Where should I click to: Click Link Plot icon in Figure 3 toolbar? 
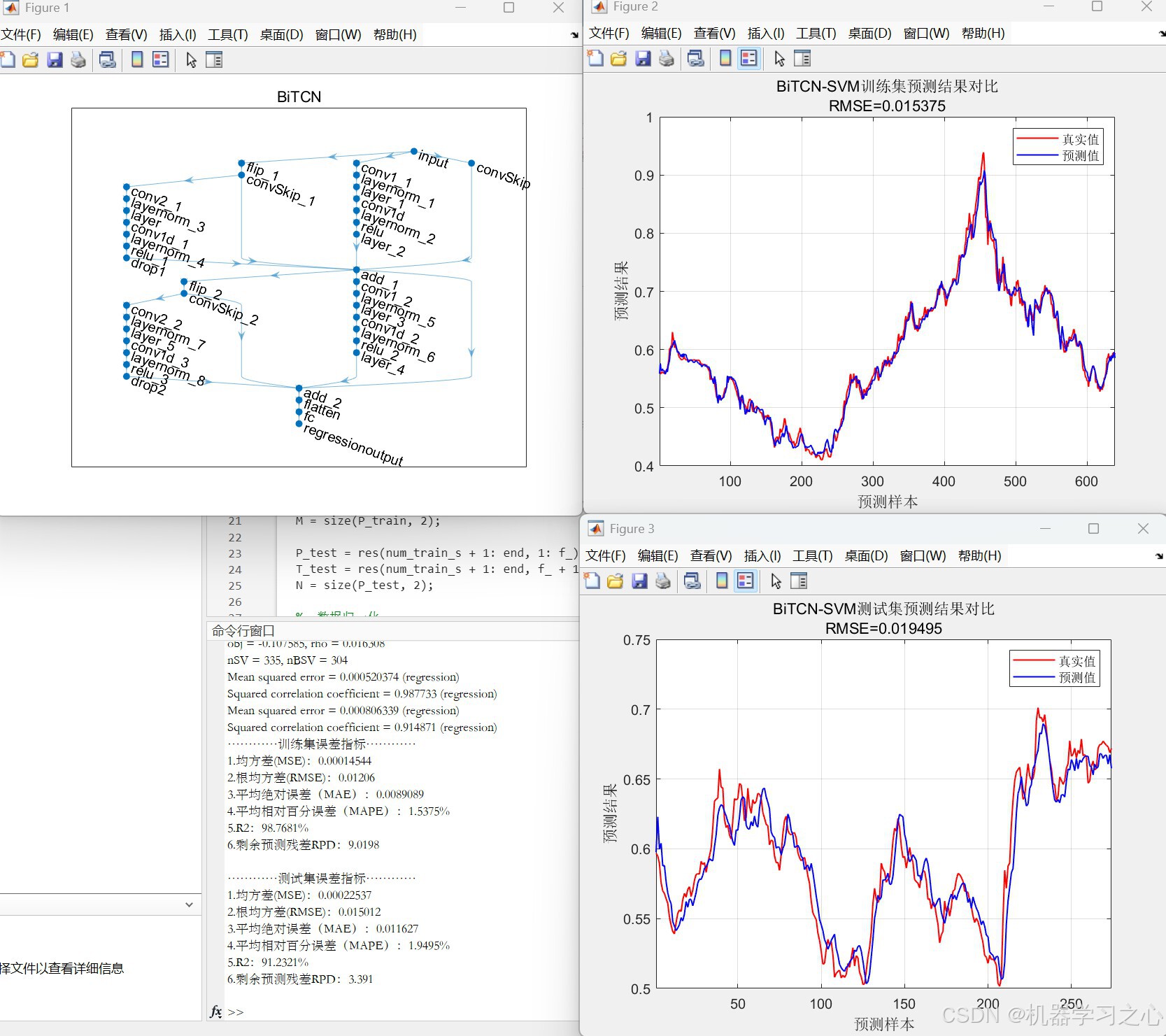[x=692, y=581]
